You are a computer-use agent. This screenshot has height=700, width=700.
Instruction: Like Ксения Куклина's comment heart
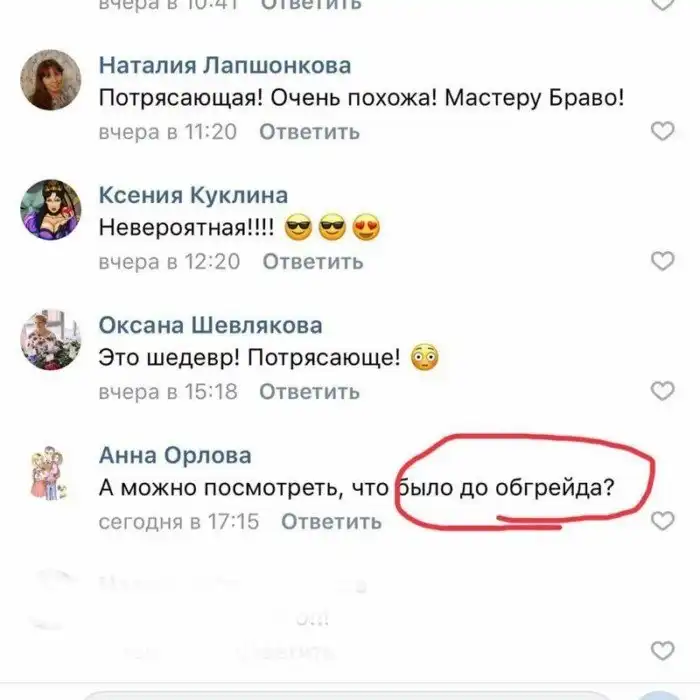click(662, 261)
